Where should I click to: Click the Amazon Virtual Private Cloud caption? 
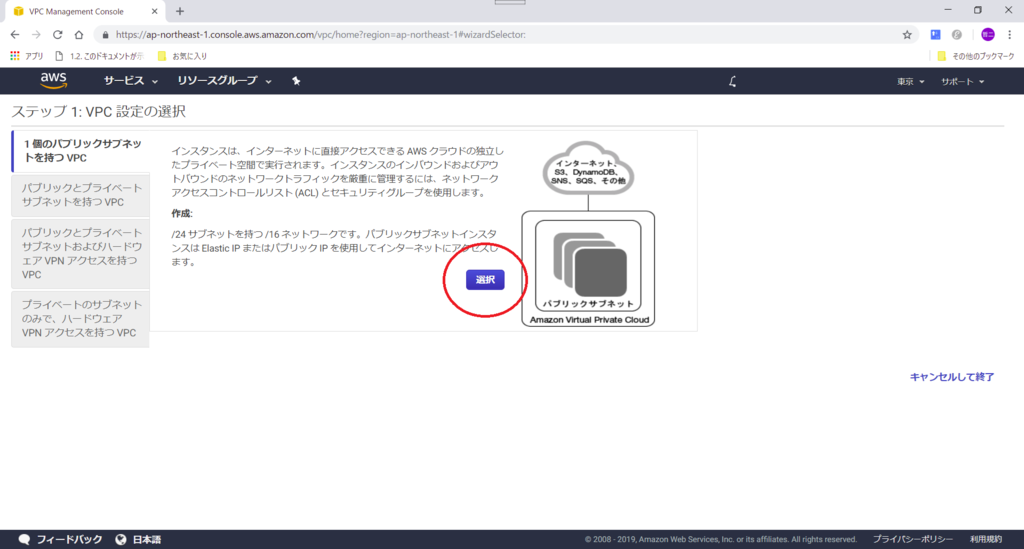[x=589, y=320]
